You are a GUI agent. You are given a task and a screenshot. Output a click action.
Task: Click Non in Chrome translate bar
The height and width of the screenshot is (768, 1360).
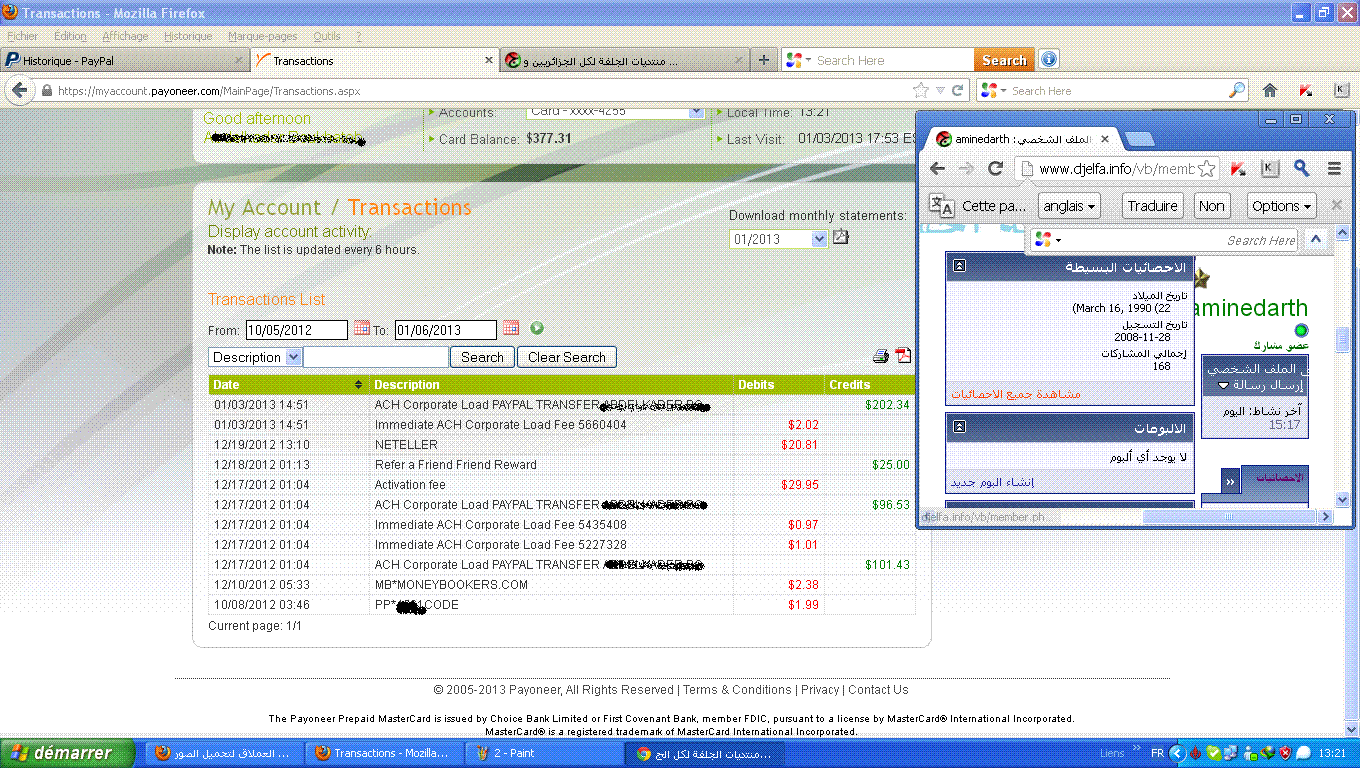[x=1212, y=206]
